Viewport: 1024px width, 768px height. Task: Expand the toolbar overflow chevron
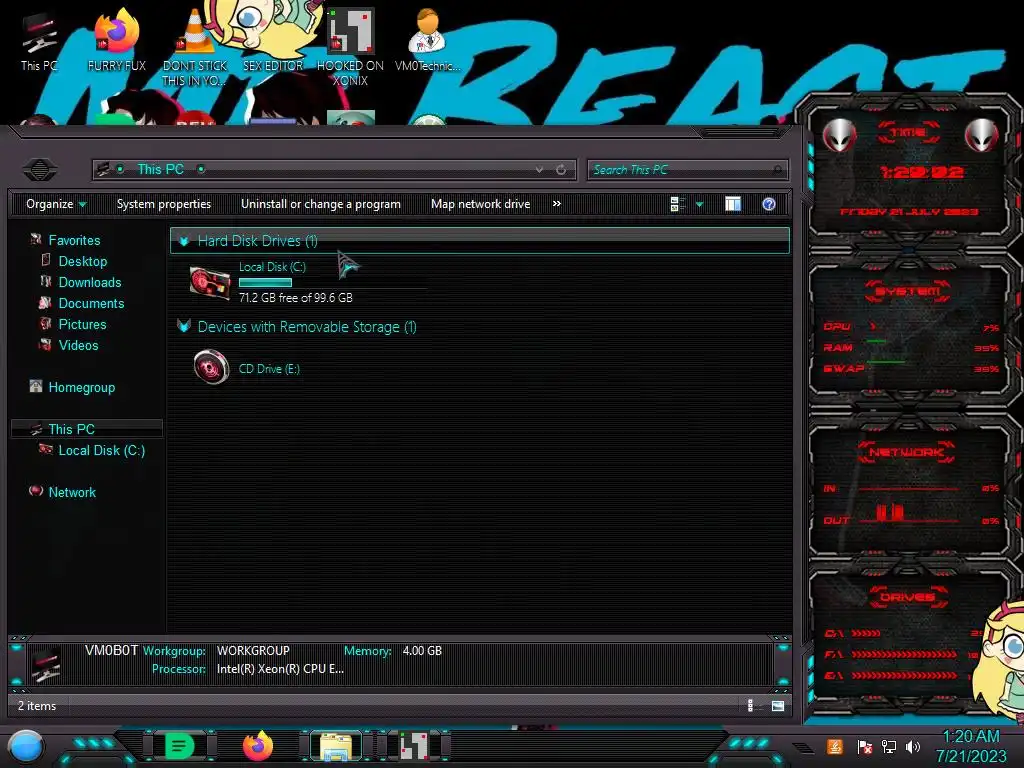click(556, 204)
